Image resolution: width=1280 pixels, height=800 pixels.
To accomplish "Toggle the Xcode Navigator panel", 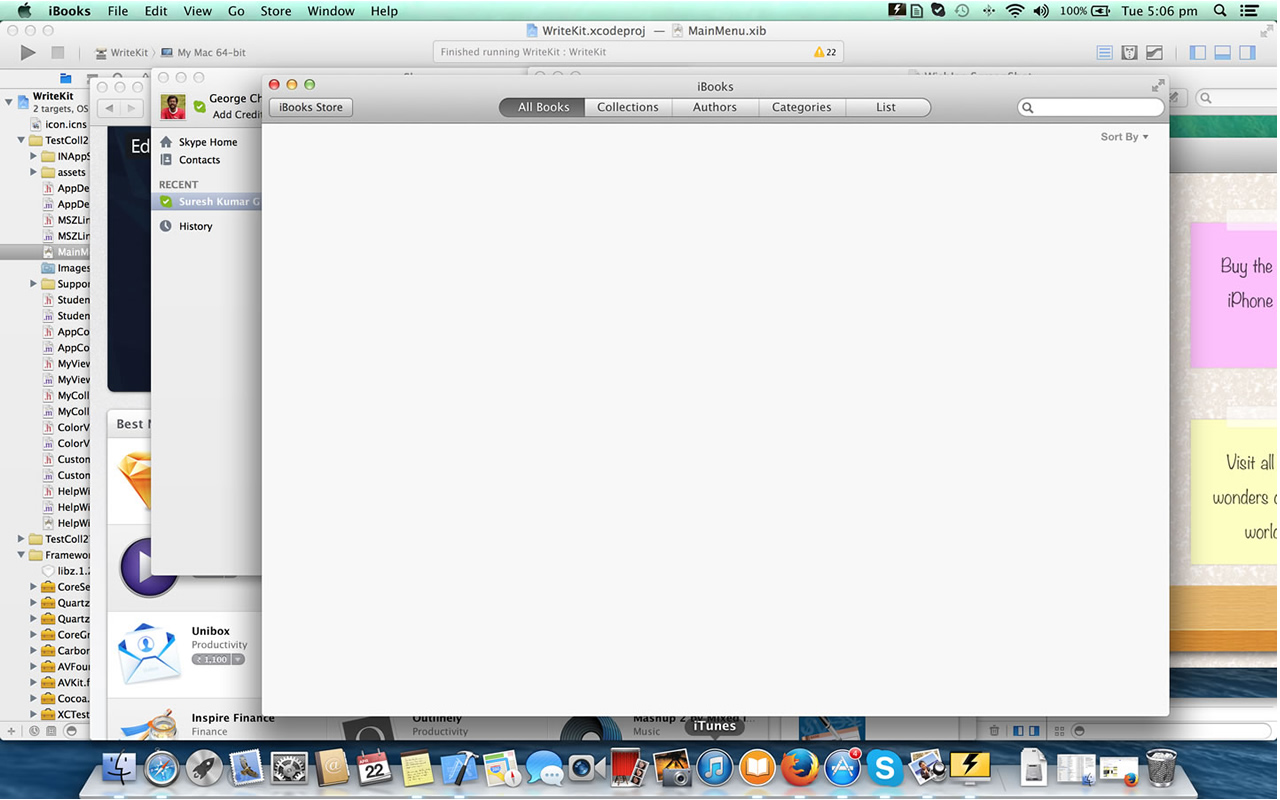I will [1197, 52].
